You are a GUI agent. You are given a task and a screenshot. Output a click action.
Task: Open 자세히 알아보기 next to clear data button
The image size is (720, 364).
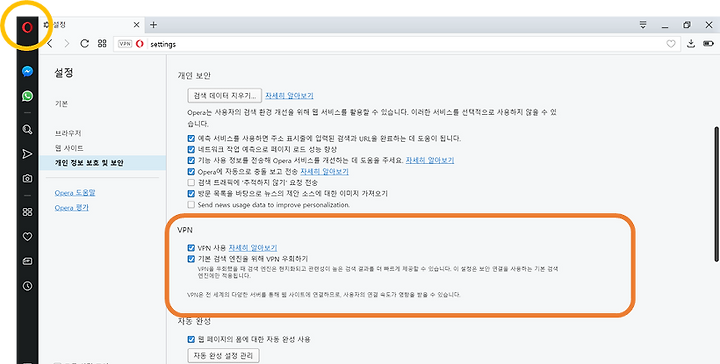(x=289, y=96)
